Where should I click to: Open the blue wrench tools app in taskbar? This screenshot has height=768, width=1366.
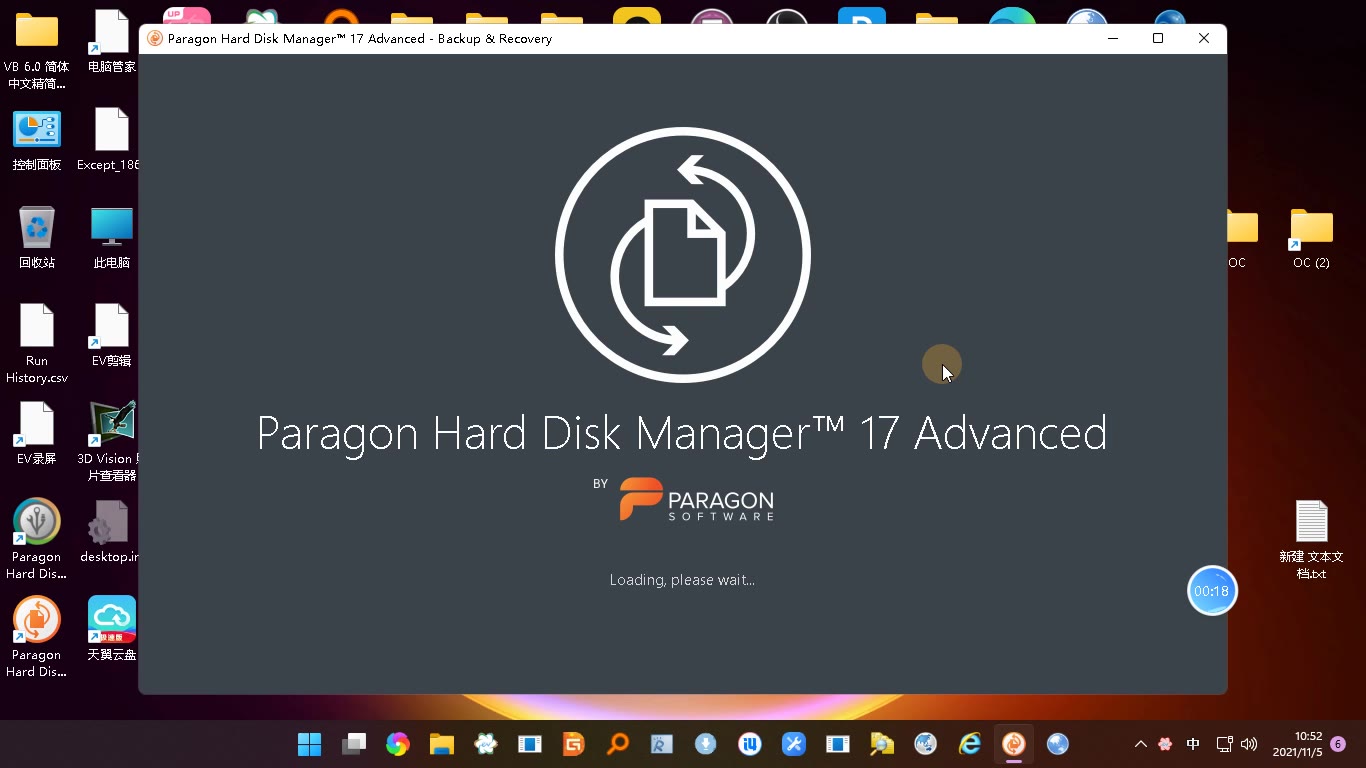[x=794, y=744]
